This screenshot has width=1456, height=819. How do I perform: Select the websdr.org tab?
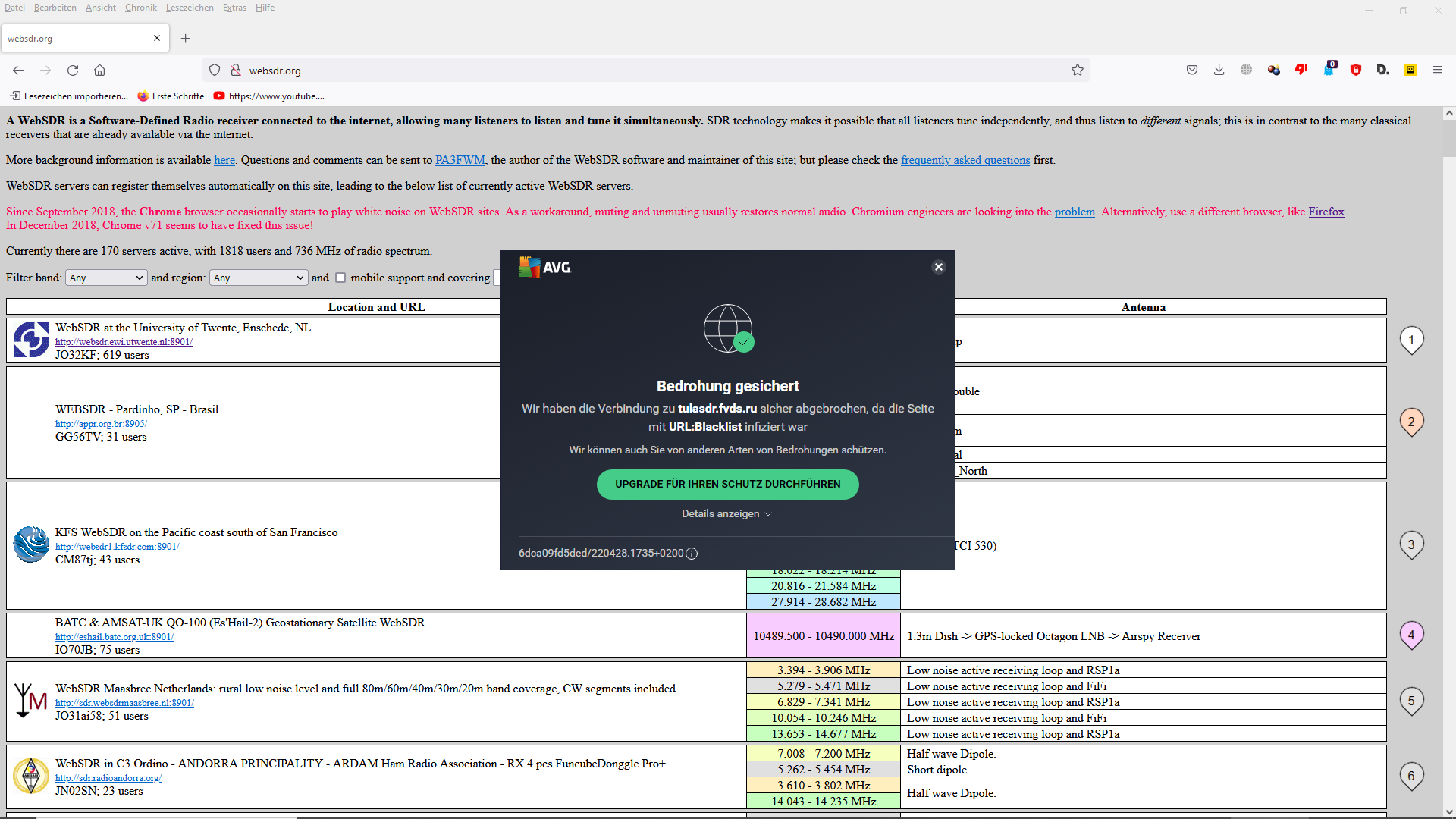(85, 38)
